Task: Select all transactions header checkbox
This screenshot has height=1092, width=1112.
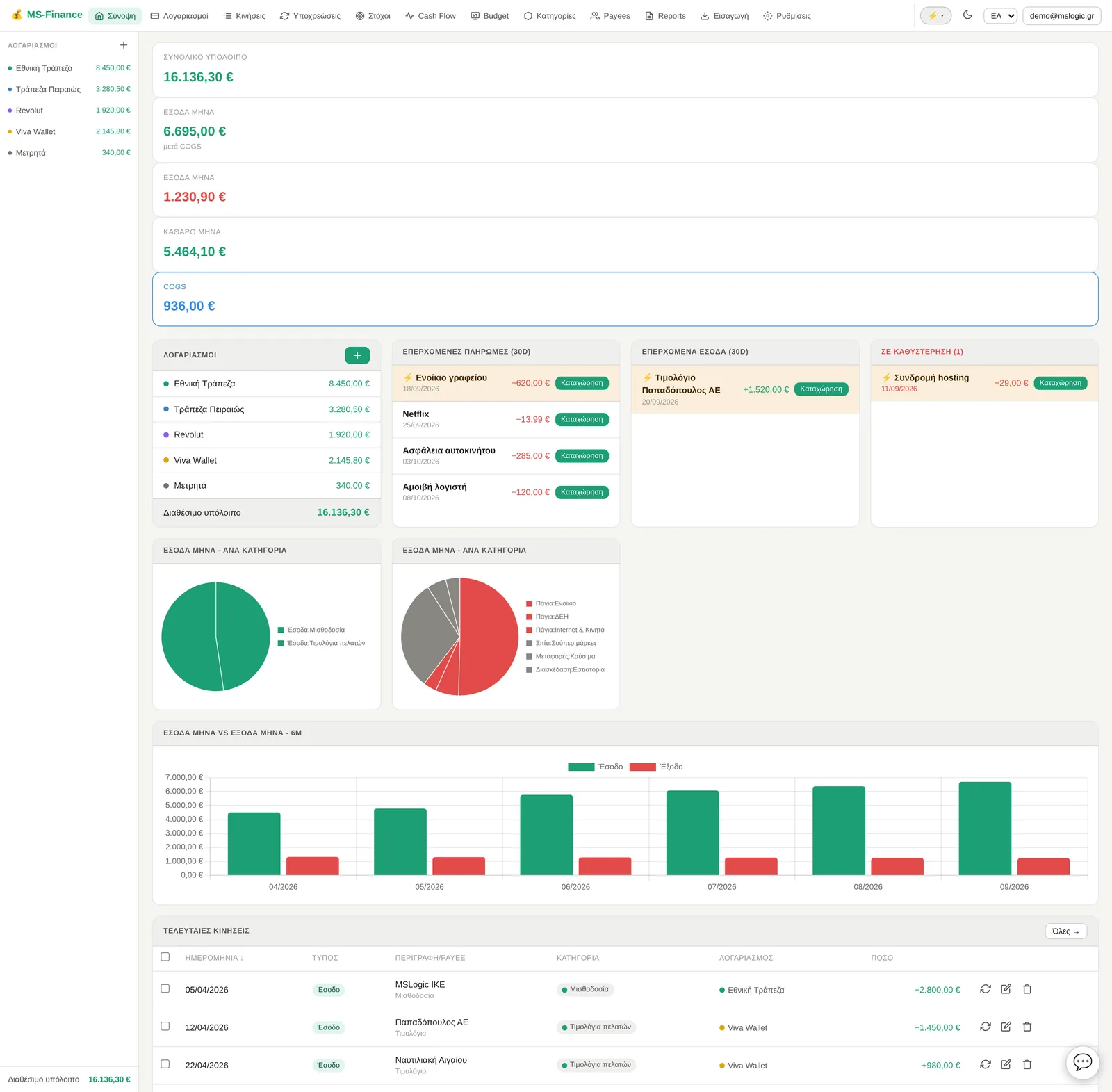Action: point(165,956)
